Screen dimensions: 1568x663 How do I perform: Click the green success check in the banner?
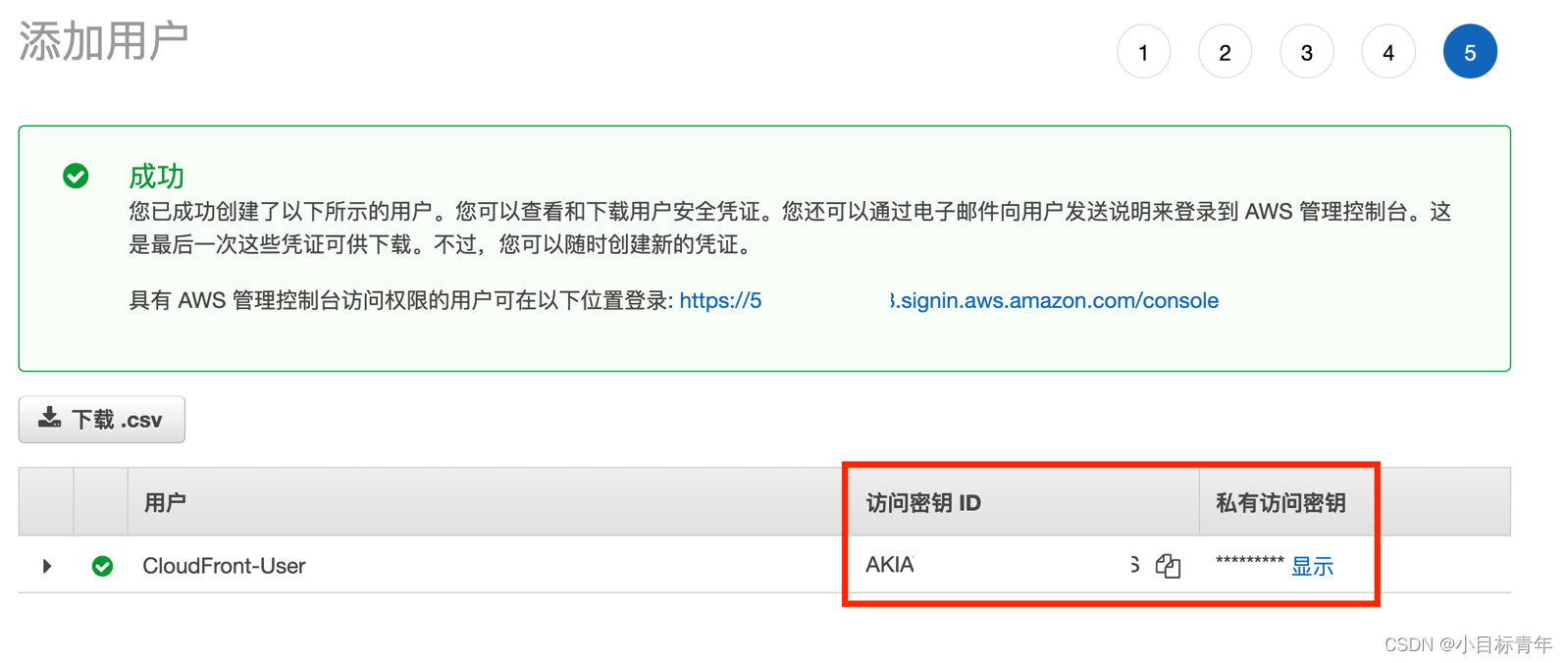click(x=77, y=177)
